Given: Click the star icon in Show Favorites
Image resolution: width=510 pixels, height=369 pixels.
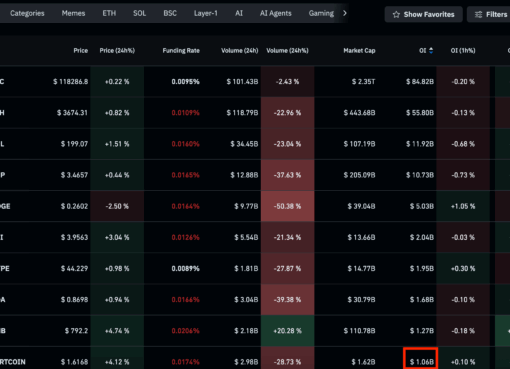Looking at the screenshot, I should [x=396, y=14].
